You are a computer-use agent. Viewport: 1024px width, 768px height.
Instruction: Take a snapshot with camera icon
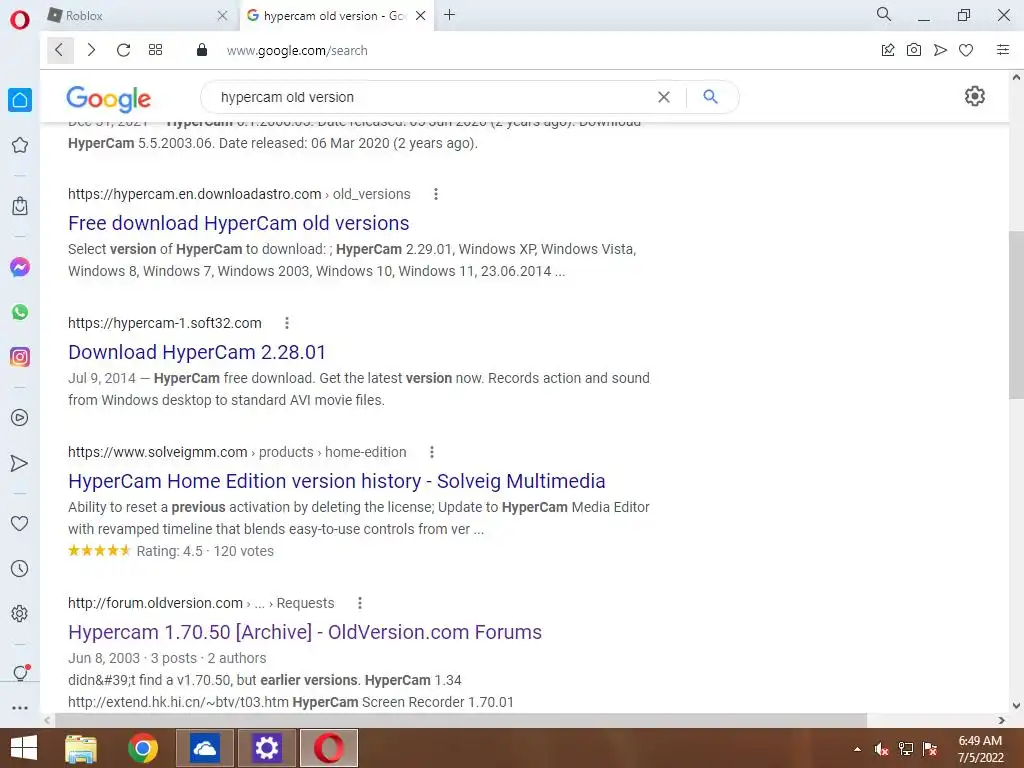tap(914, 50)
